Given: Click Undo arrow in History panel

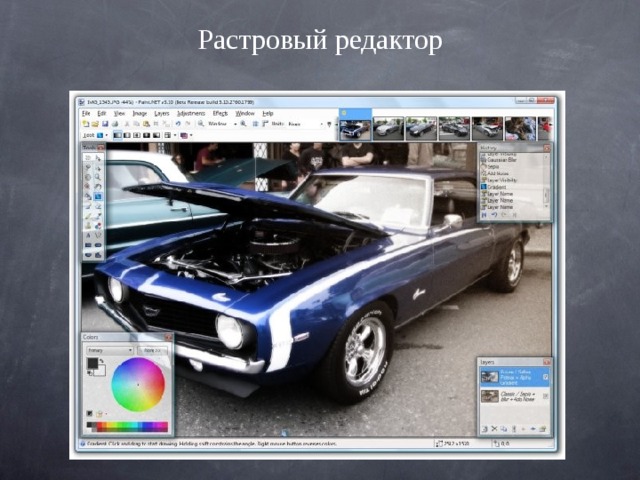Looking at the screenshot, I should coord(494,214).
